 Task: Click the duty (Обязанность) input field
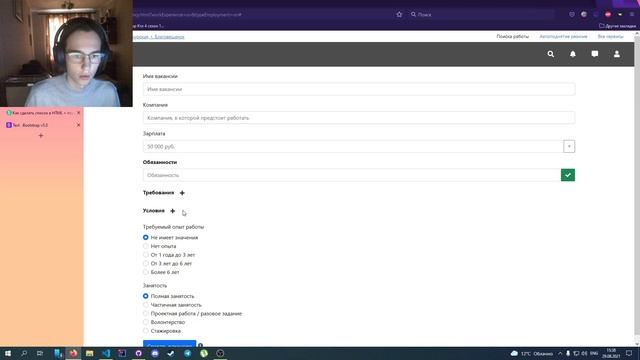point(352,175)
